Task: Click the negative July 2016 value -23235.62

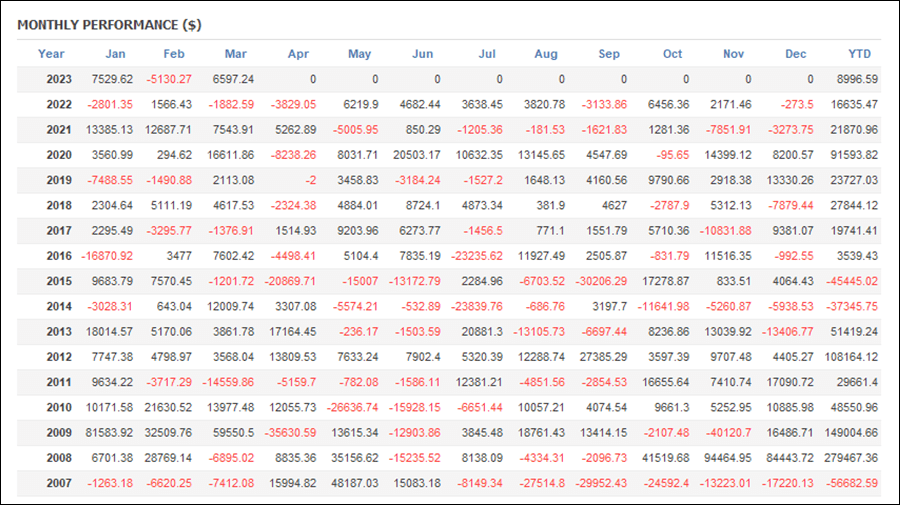Action: (476, 256)
